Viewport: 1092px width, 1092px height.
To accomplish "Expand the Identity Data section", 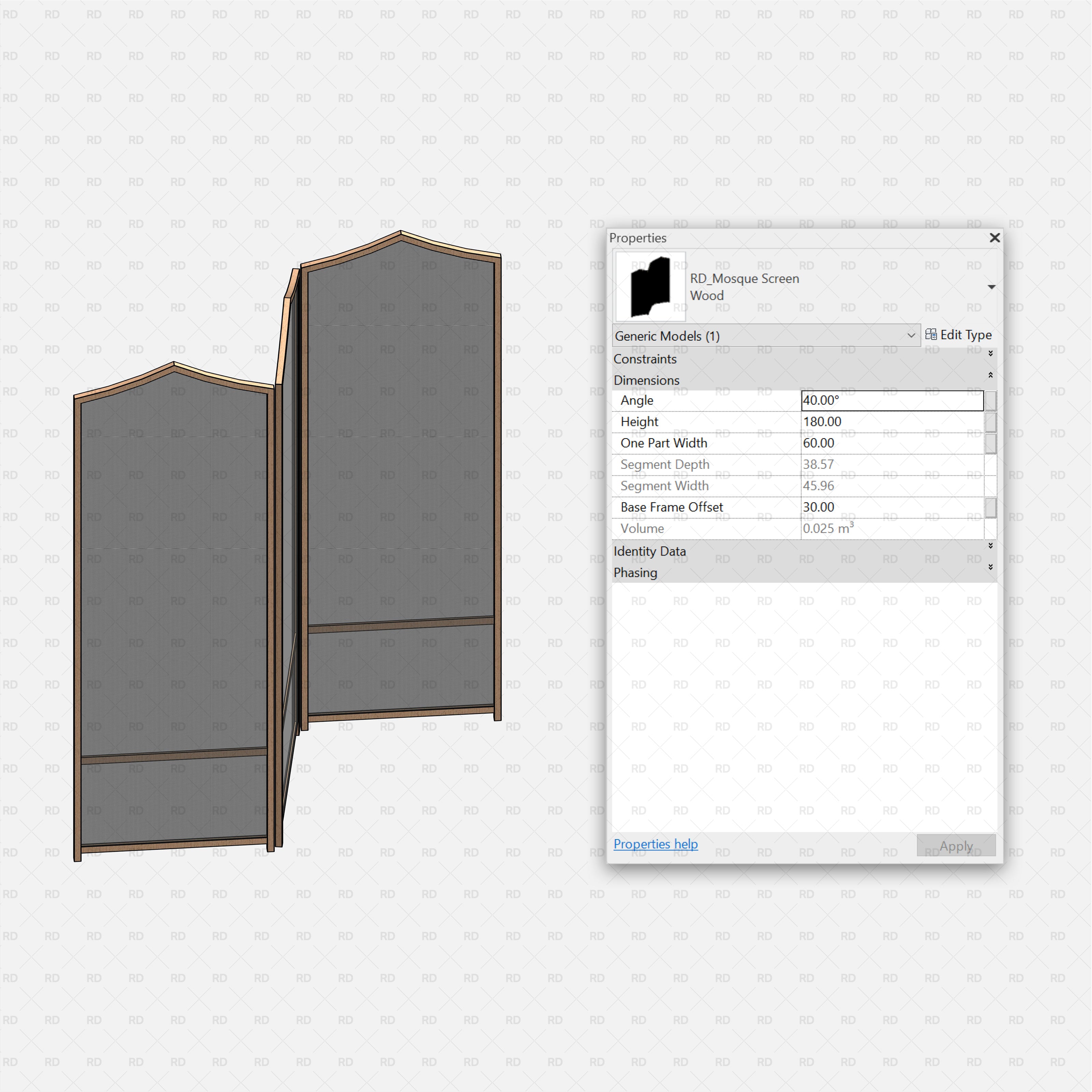I will (x=990, y=546).
